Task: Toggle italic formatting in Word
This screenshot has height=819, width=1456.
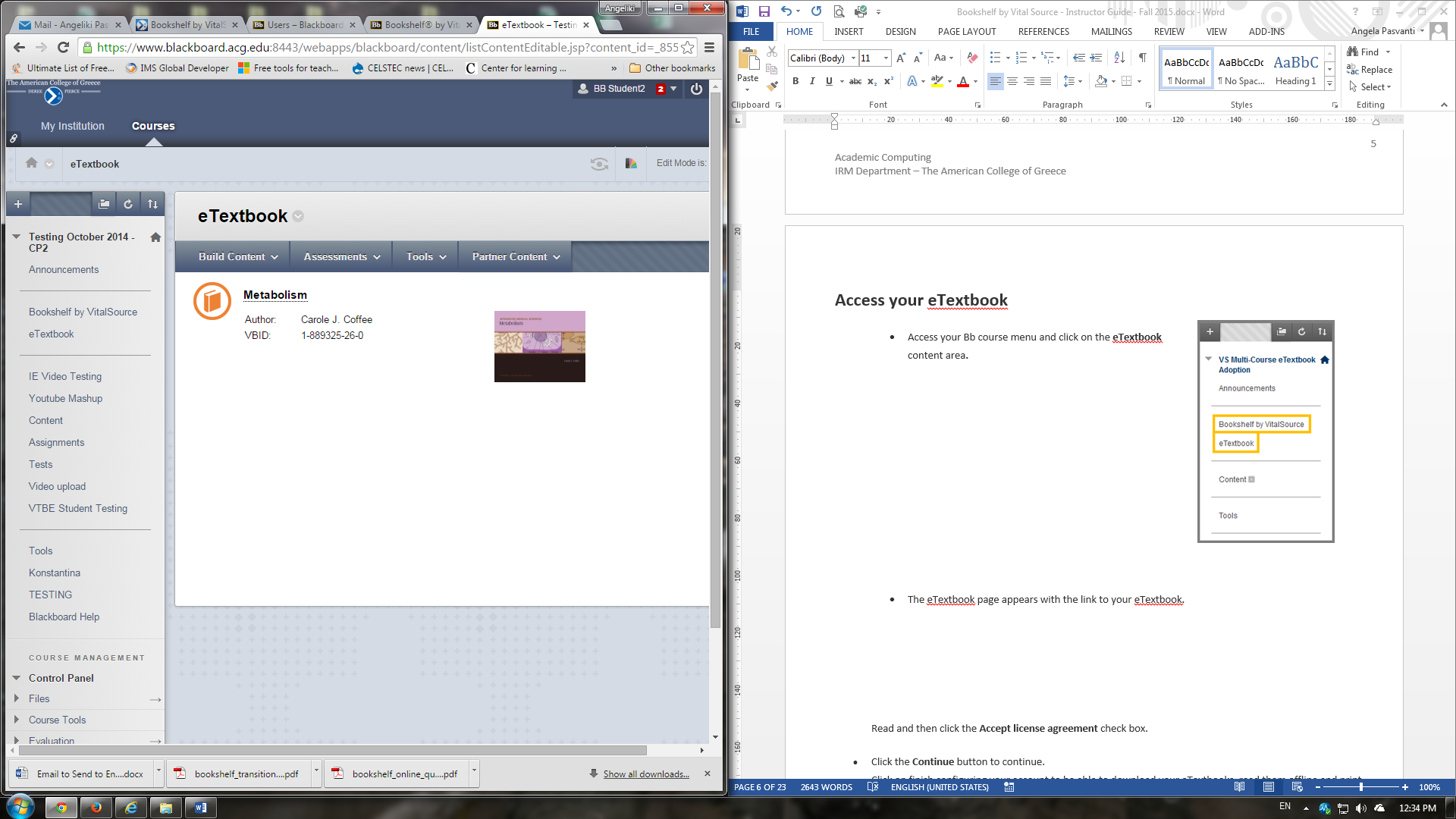Action: pyautogui.click(x=812, y=81)
